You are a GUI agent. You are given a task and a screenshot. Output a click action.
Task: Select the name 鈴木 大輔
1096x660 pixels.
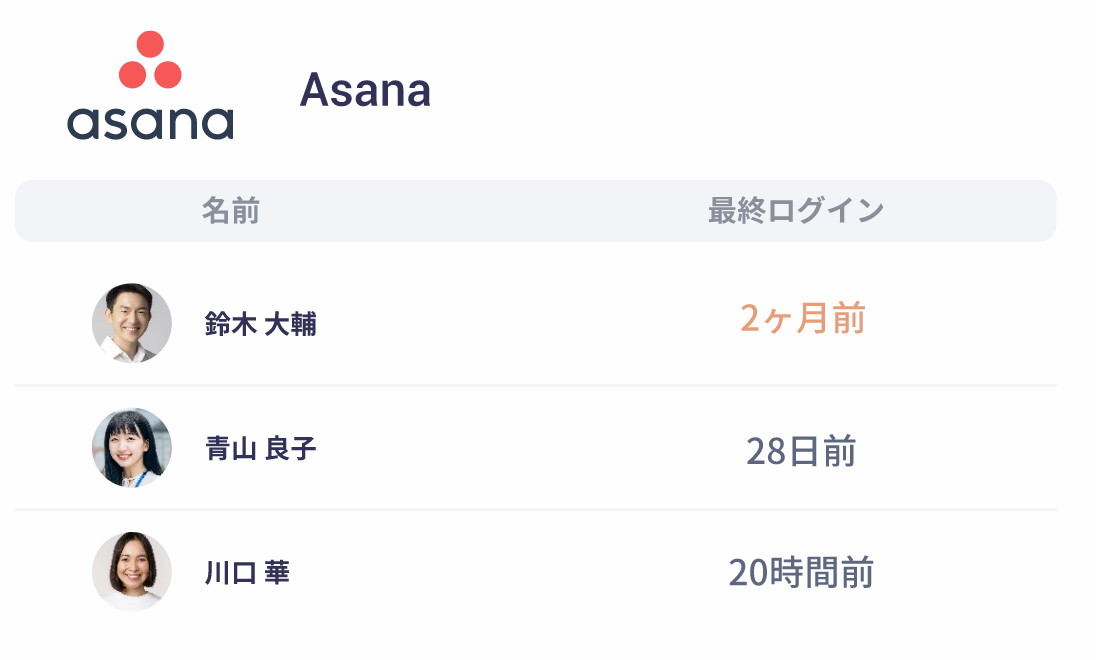pos(261,324)
